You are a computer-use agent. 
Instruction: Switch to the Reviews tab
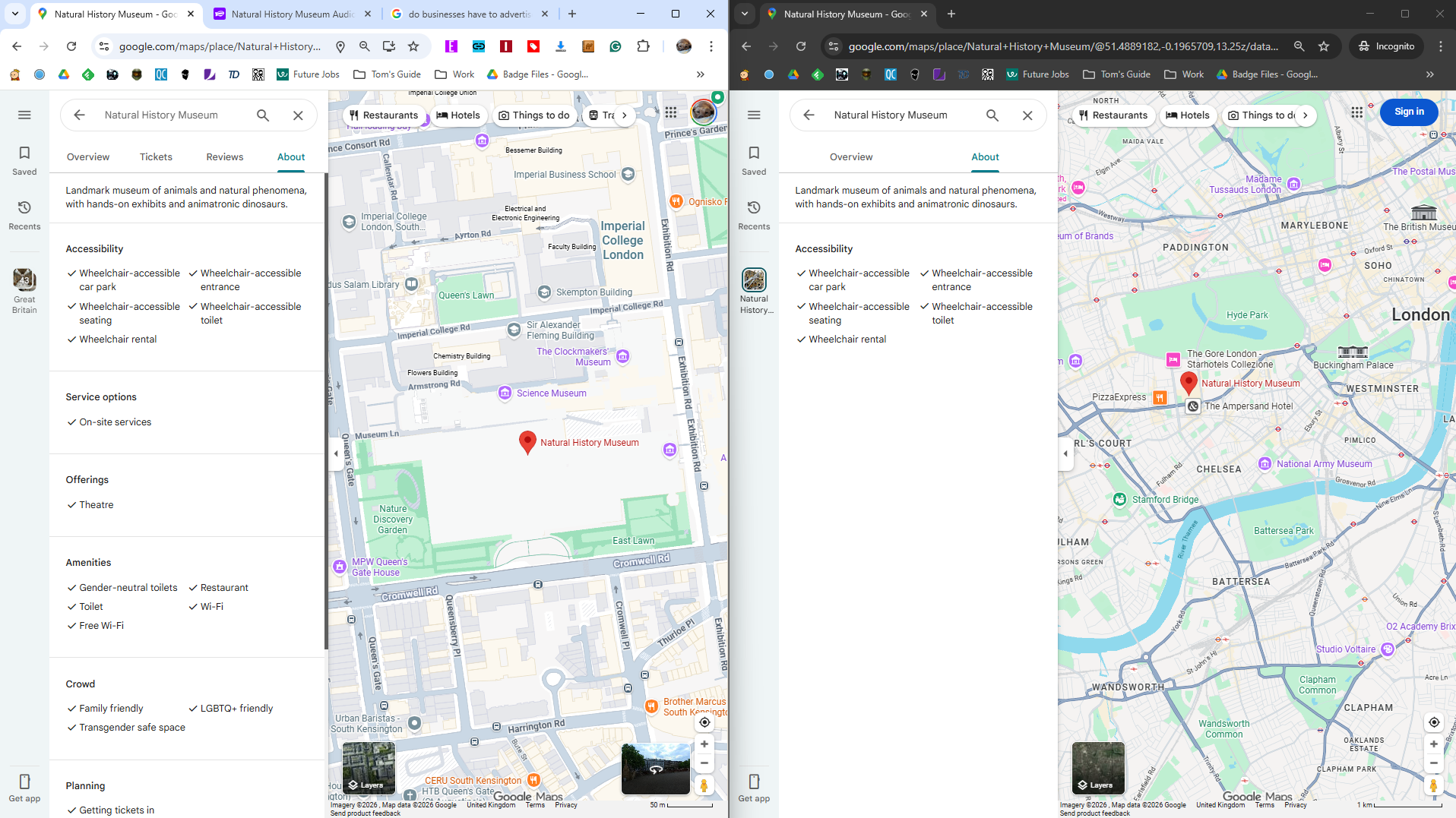point(224,156)
